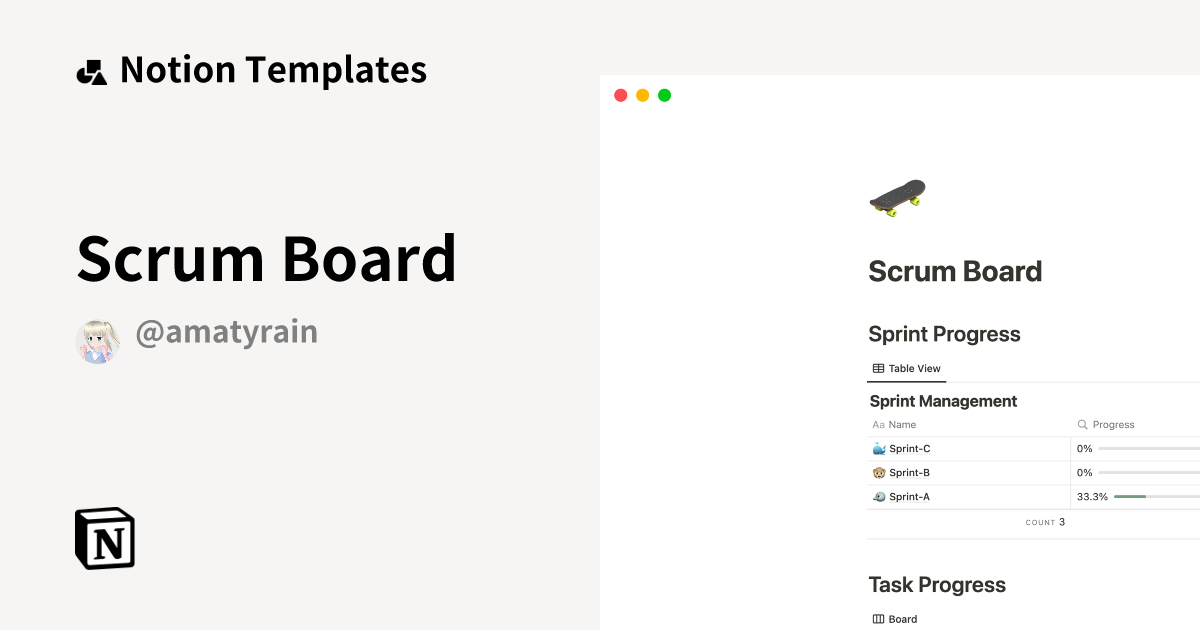Click the @amatyrain avatar thumbnail
Image resolution: width=1200 pixels, height=630 pixels.
click(97, 341)
